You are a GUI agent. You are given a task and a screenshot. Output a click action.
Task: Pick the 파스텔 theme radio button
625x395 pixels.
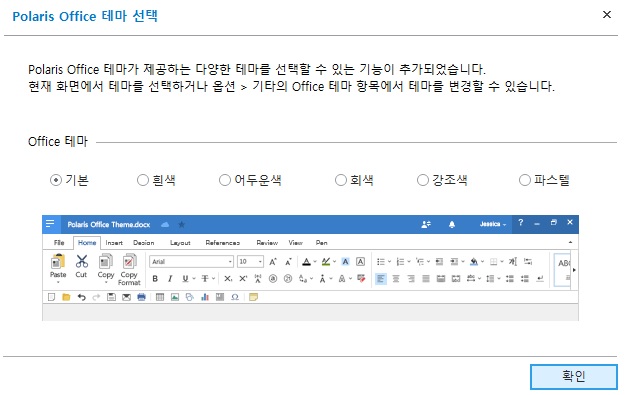pos(525,180)
